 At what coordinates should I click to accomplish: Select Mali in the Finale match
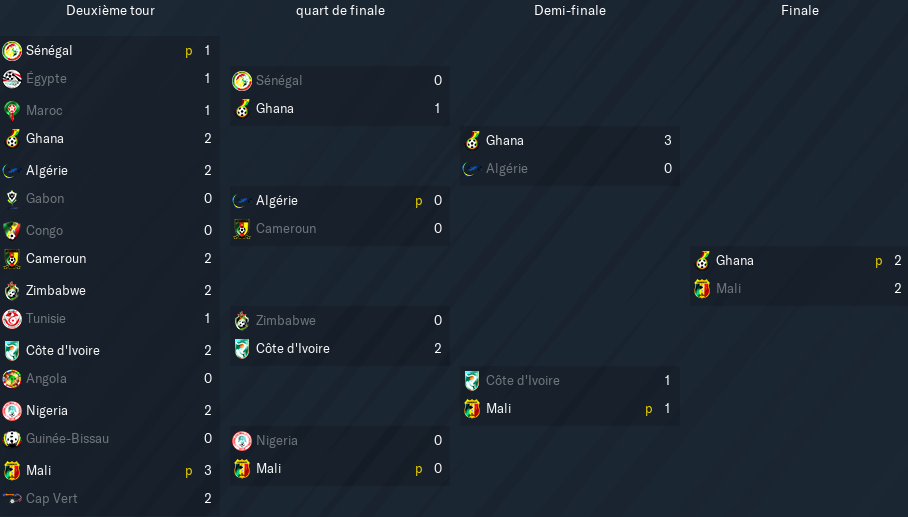click(728, 288)
